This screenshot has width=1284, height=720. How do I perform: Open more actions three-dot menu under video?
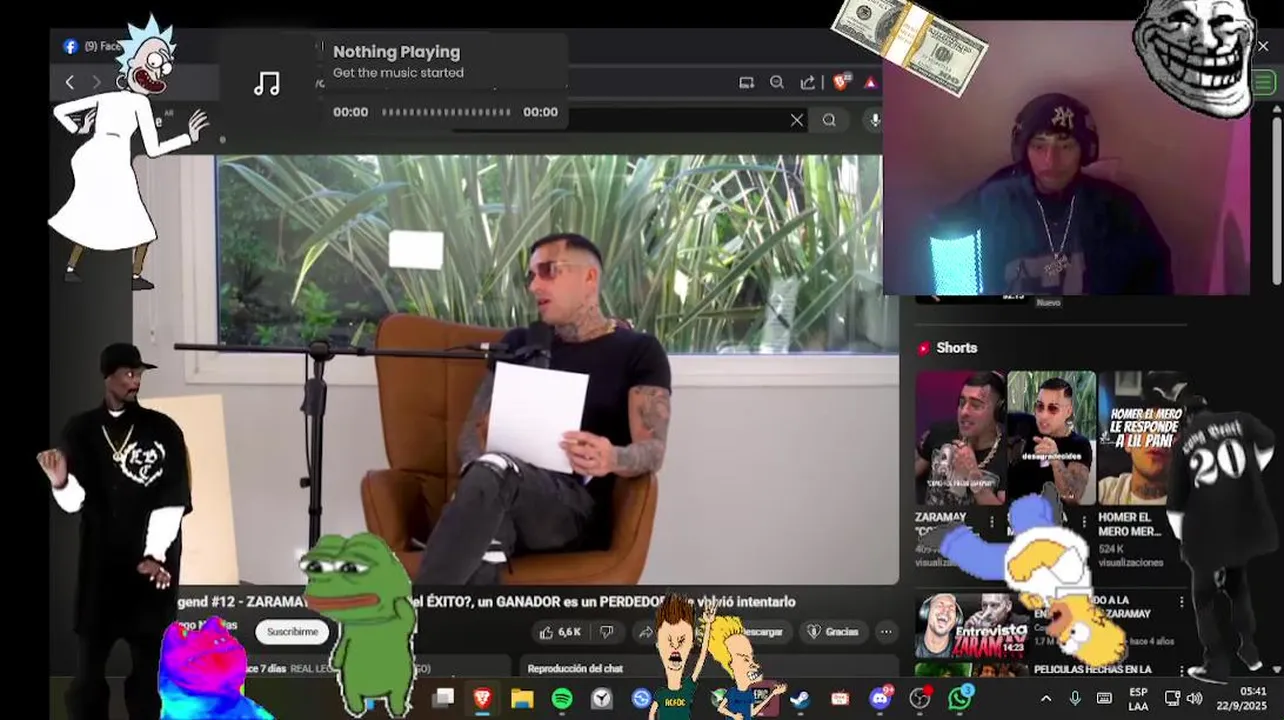pyautogui.click(x=886, y=632)
